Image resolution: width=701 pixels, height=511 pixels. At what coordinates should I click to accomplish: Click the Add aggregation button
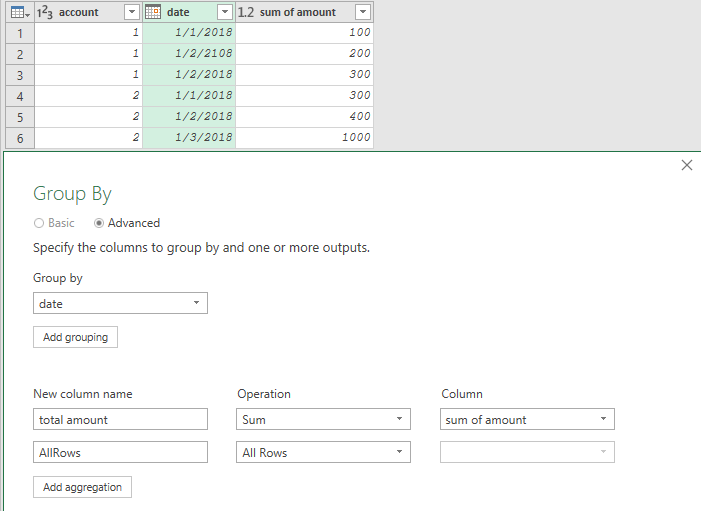(x=82, y=487)
